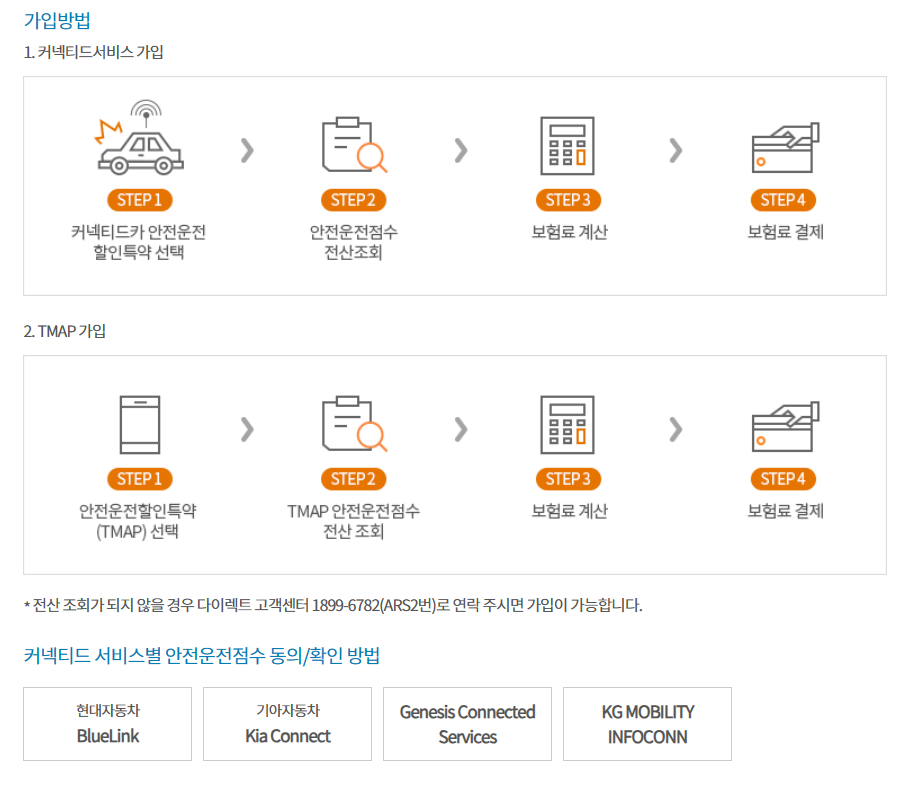Click 'TMAP 안전운전점수 전산 조회' label

click(354, 521)
